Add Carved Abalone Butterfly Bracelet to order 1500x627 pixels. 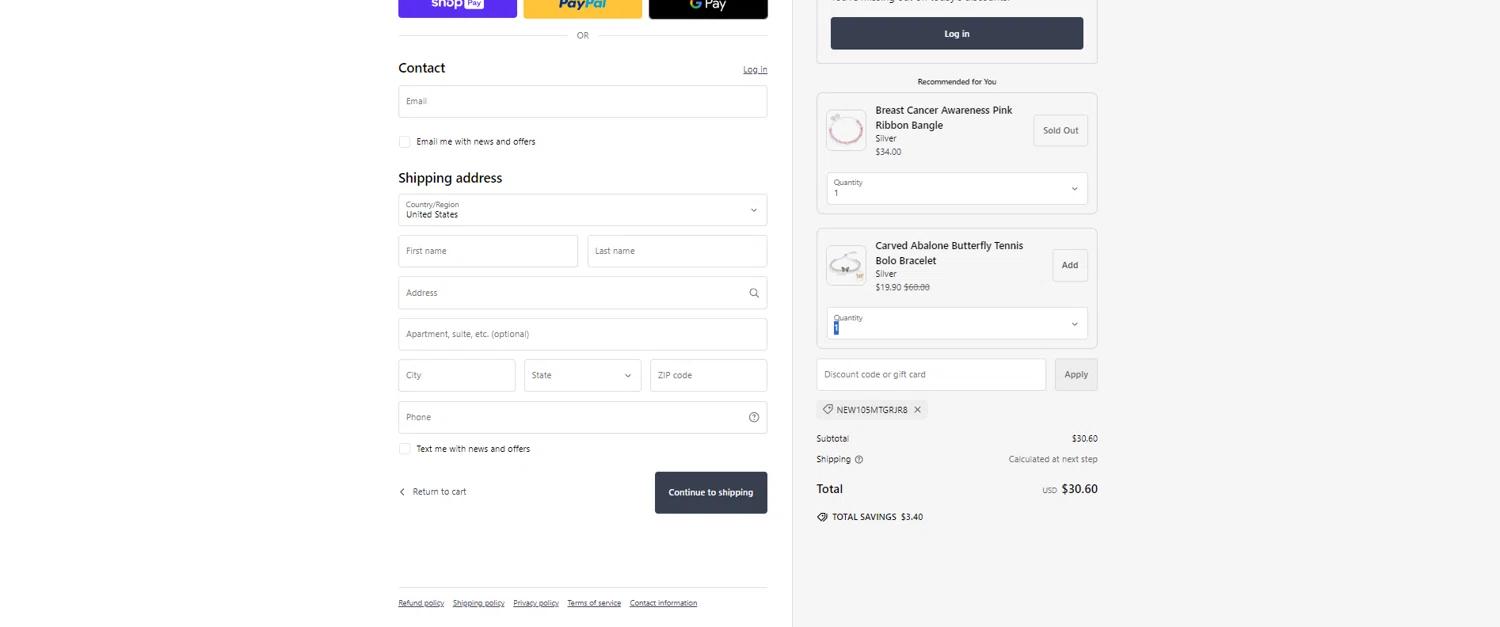(x=1070, y=265)
